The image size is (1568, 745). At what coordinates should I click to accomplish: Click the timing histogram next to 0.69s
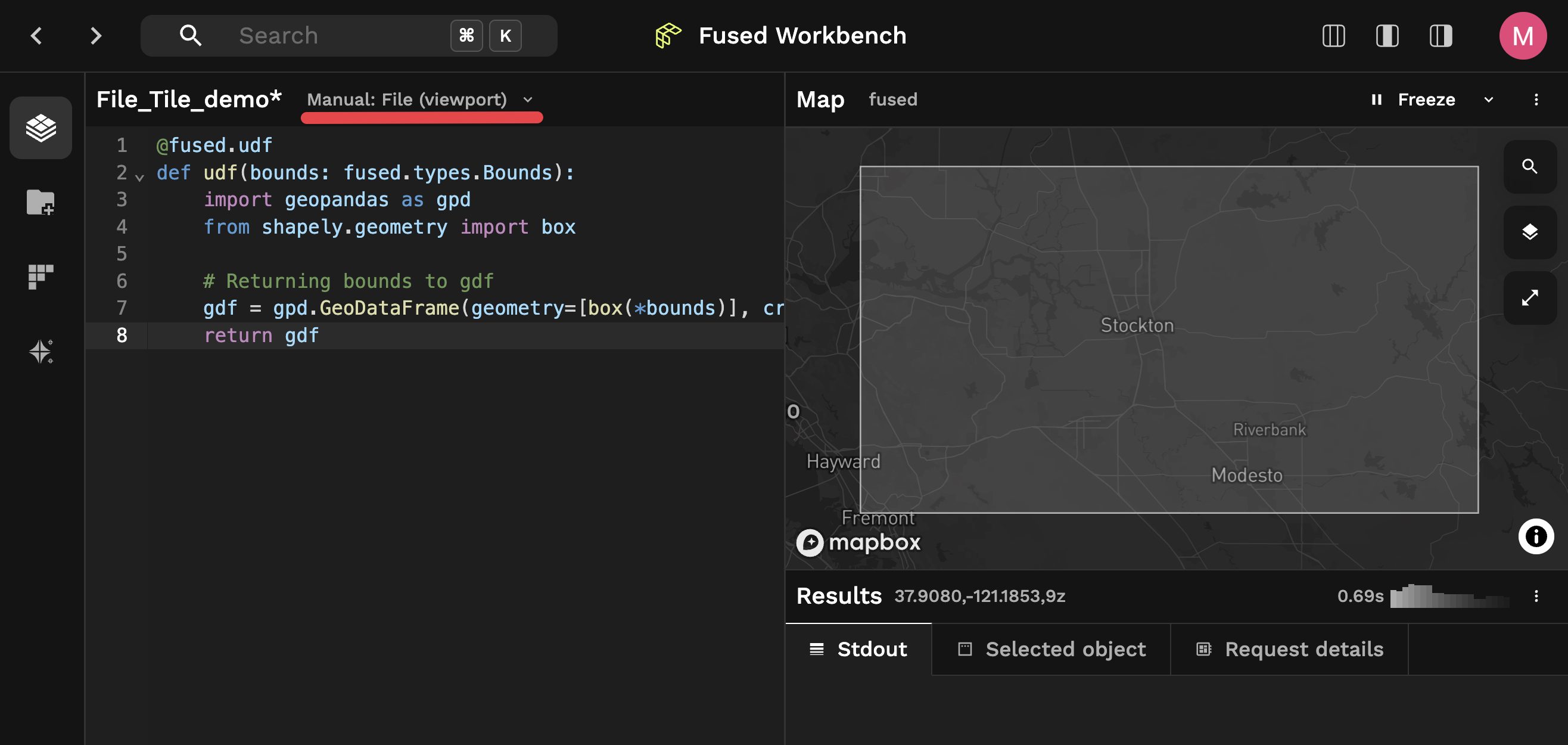(x=1449, y=596)
